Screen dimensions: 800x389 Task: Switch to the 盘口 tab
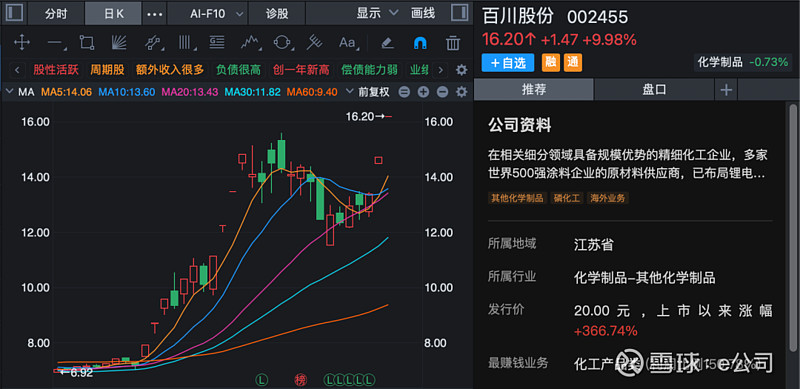tap(654, 90)
